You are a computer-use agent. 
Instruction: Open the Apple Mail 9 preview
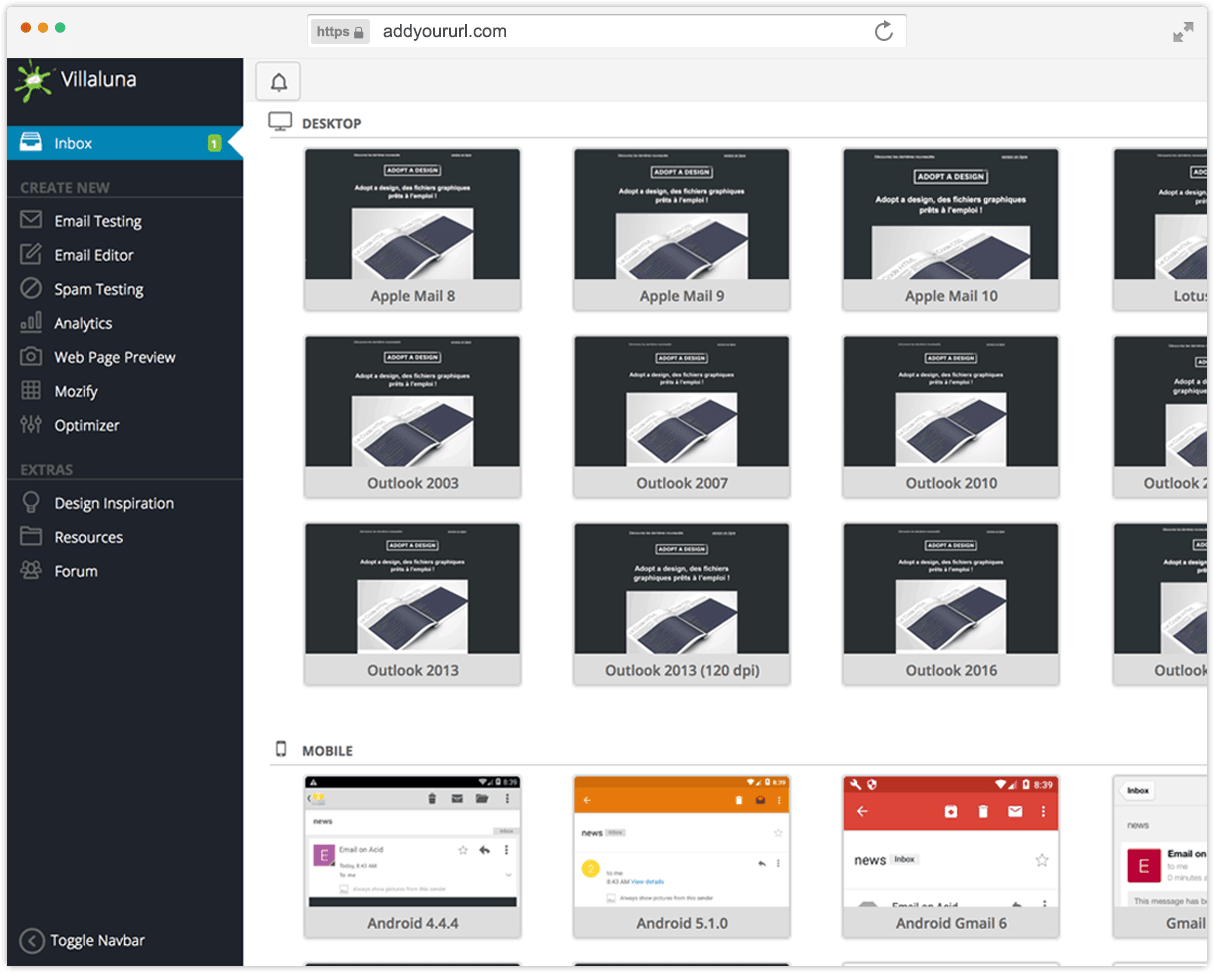tap(682, 230)
